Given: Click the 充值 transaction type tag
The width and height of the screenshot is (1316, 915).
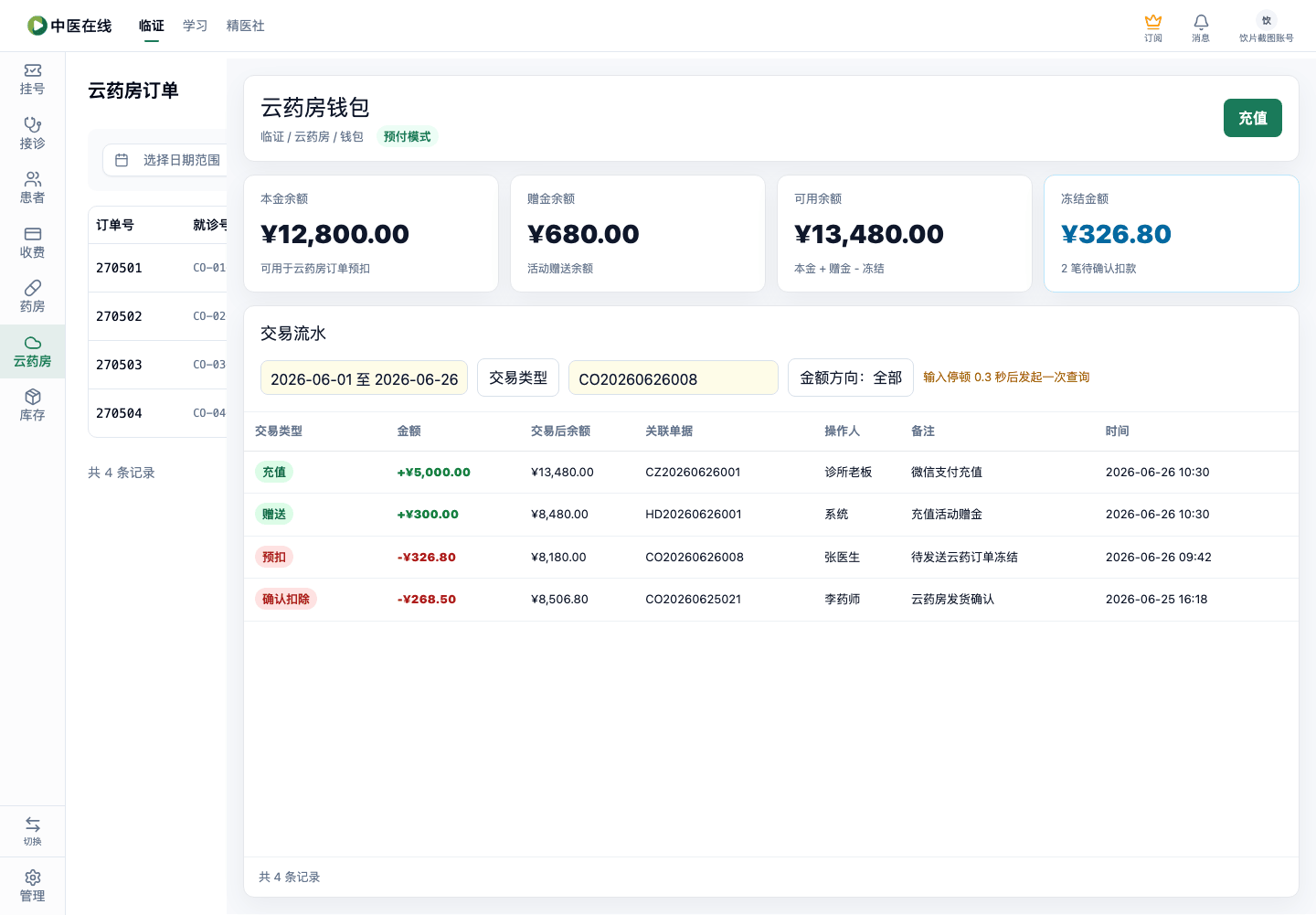Looking at the screenshot, I should point(274,473).
